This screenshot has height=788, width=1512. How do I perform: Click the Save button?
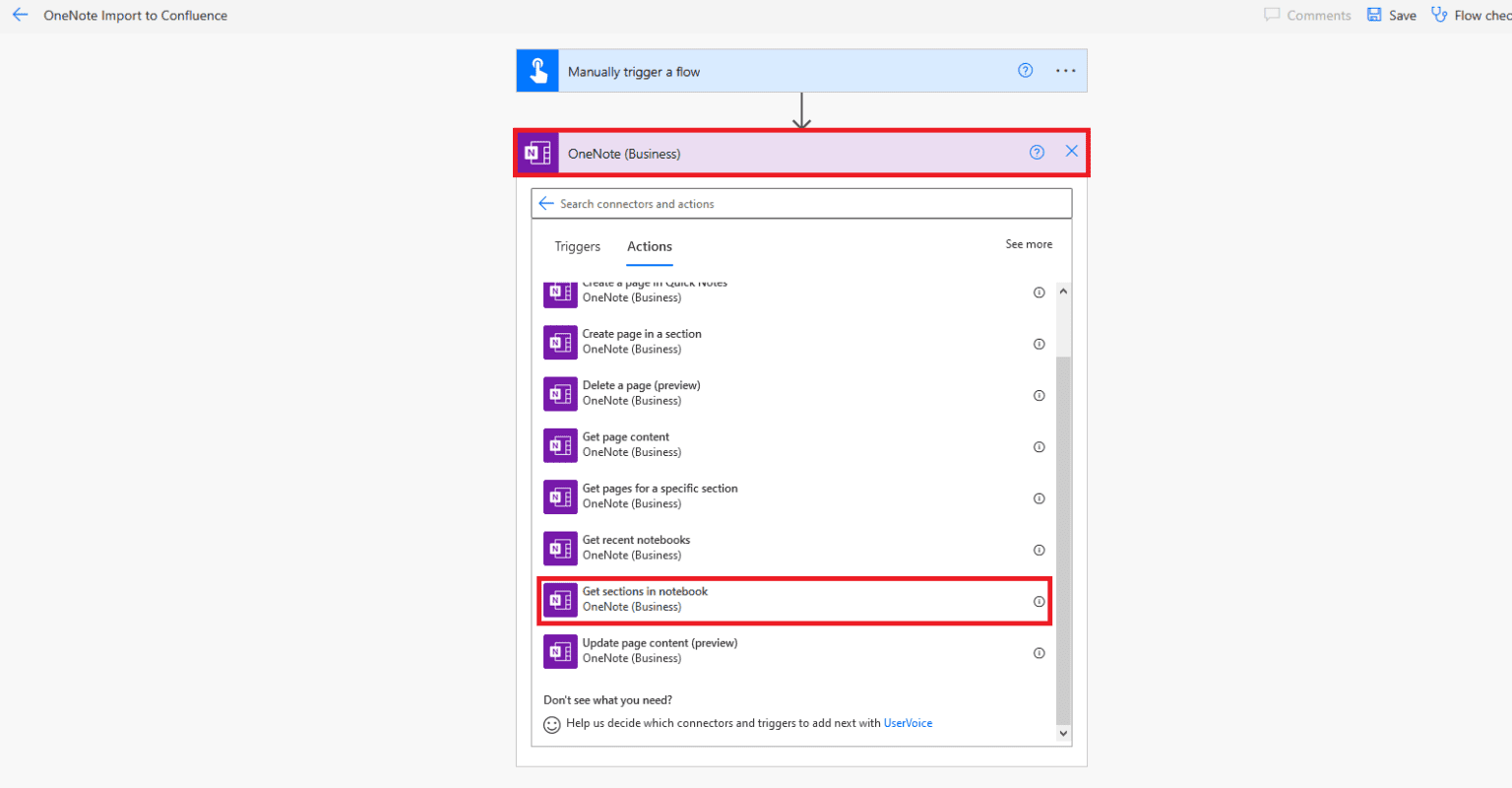1390,15
